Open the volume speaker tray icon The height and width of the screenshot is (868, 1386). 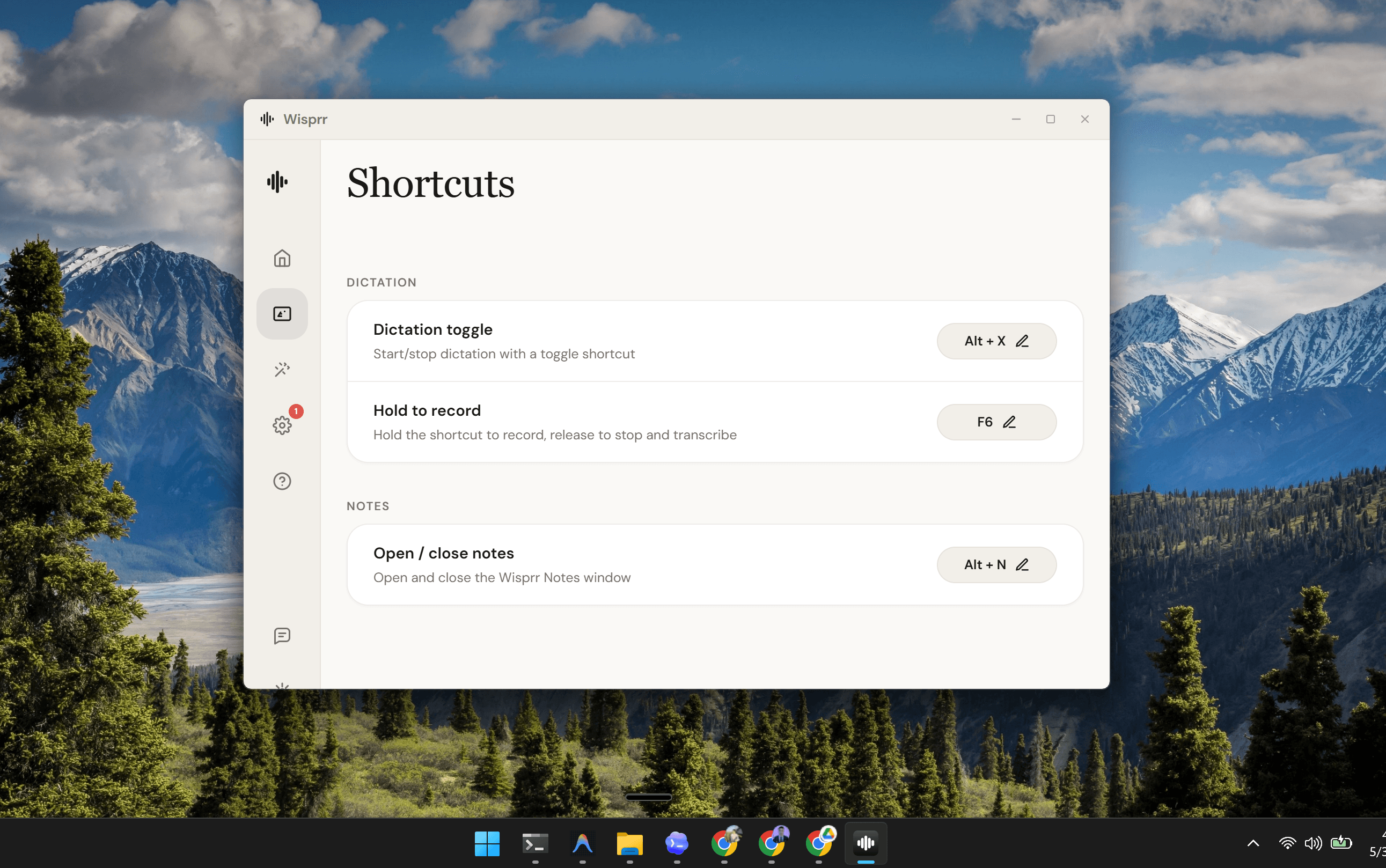point(1312,843)
